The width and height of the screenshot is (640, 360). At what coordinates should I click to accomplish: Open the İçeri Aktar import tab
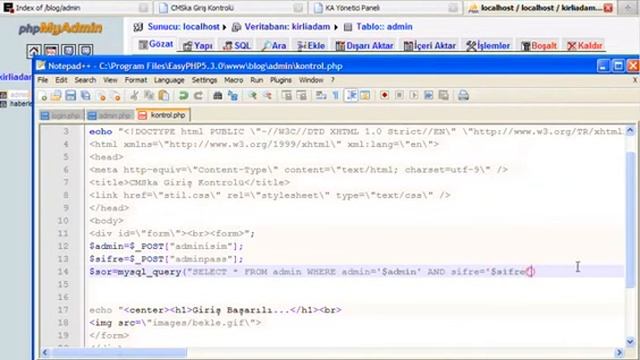click(x=429, y=46)
